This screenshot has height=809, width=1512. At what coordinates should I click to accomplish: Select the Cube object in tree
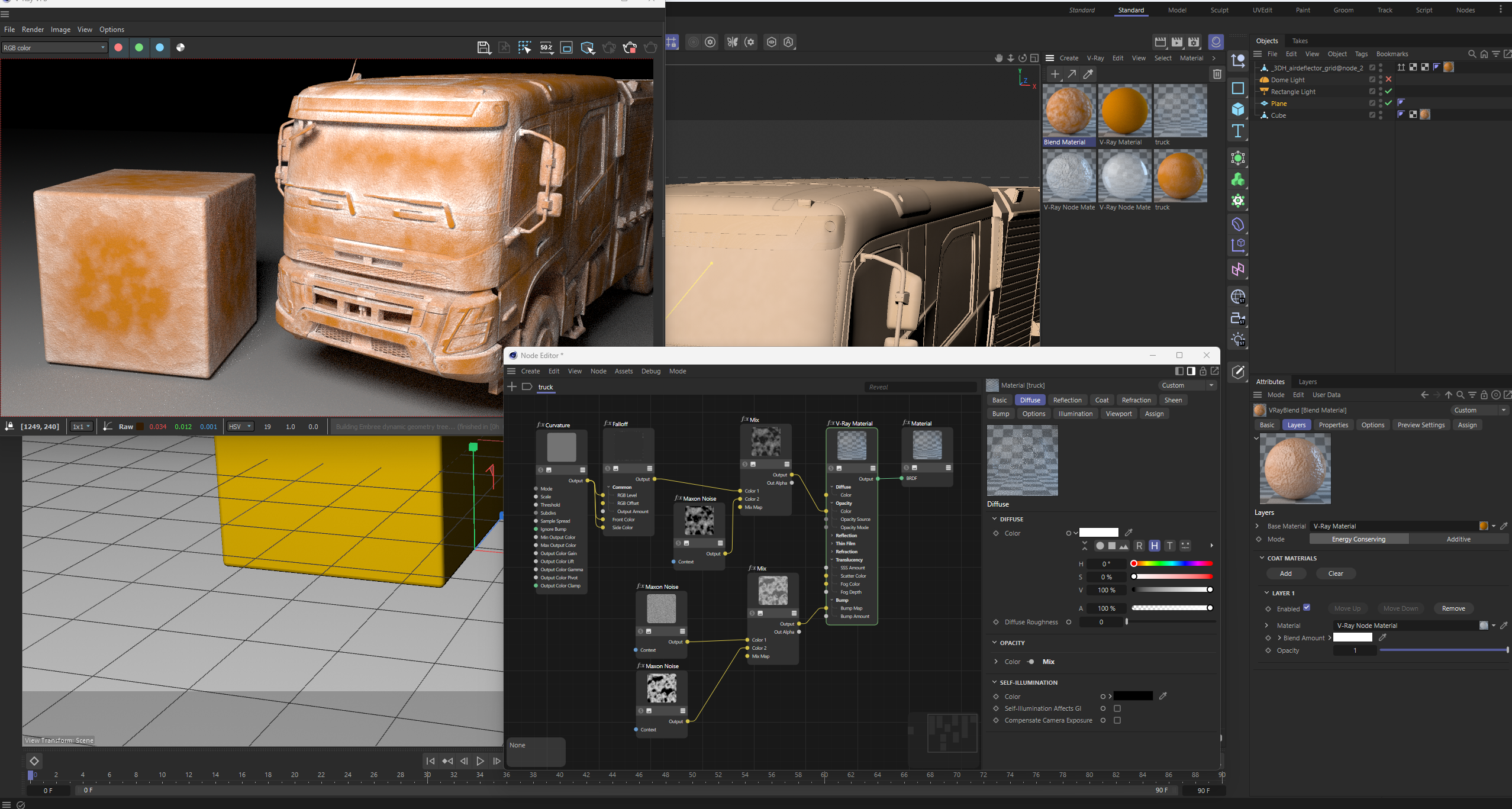tap(1278, 115)
